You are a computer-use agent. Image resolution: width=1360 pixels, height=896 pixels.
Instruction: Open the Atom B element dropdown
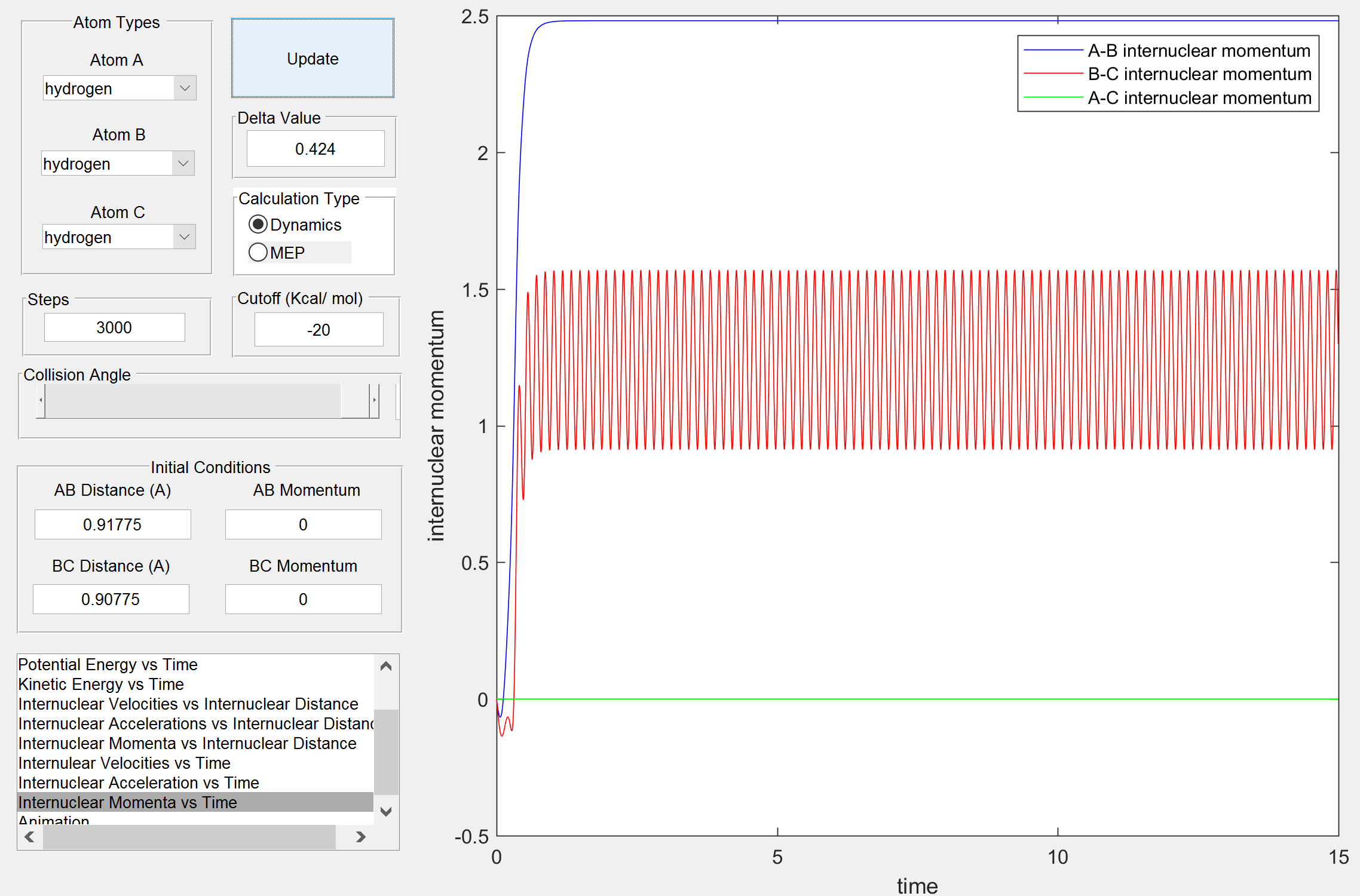(183, 163)
